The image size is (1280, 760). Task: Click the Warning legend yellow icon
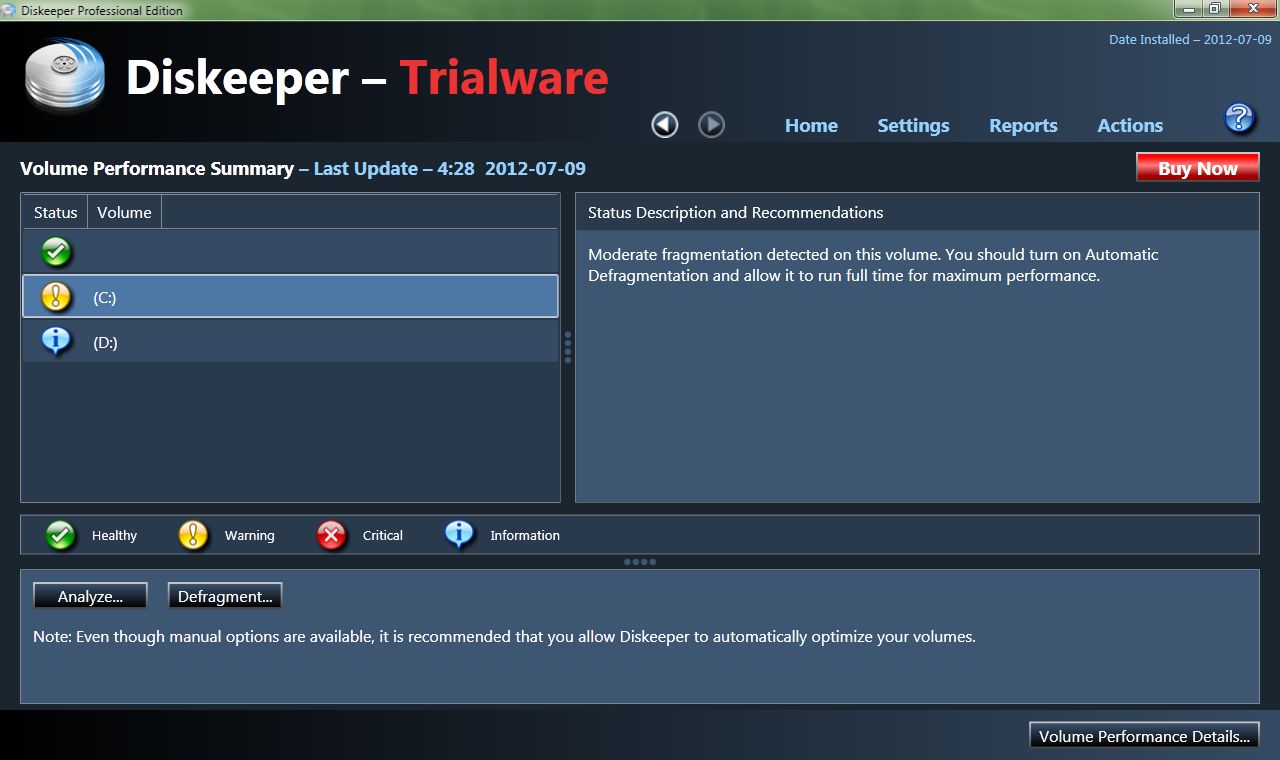tap(193, 535)
